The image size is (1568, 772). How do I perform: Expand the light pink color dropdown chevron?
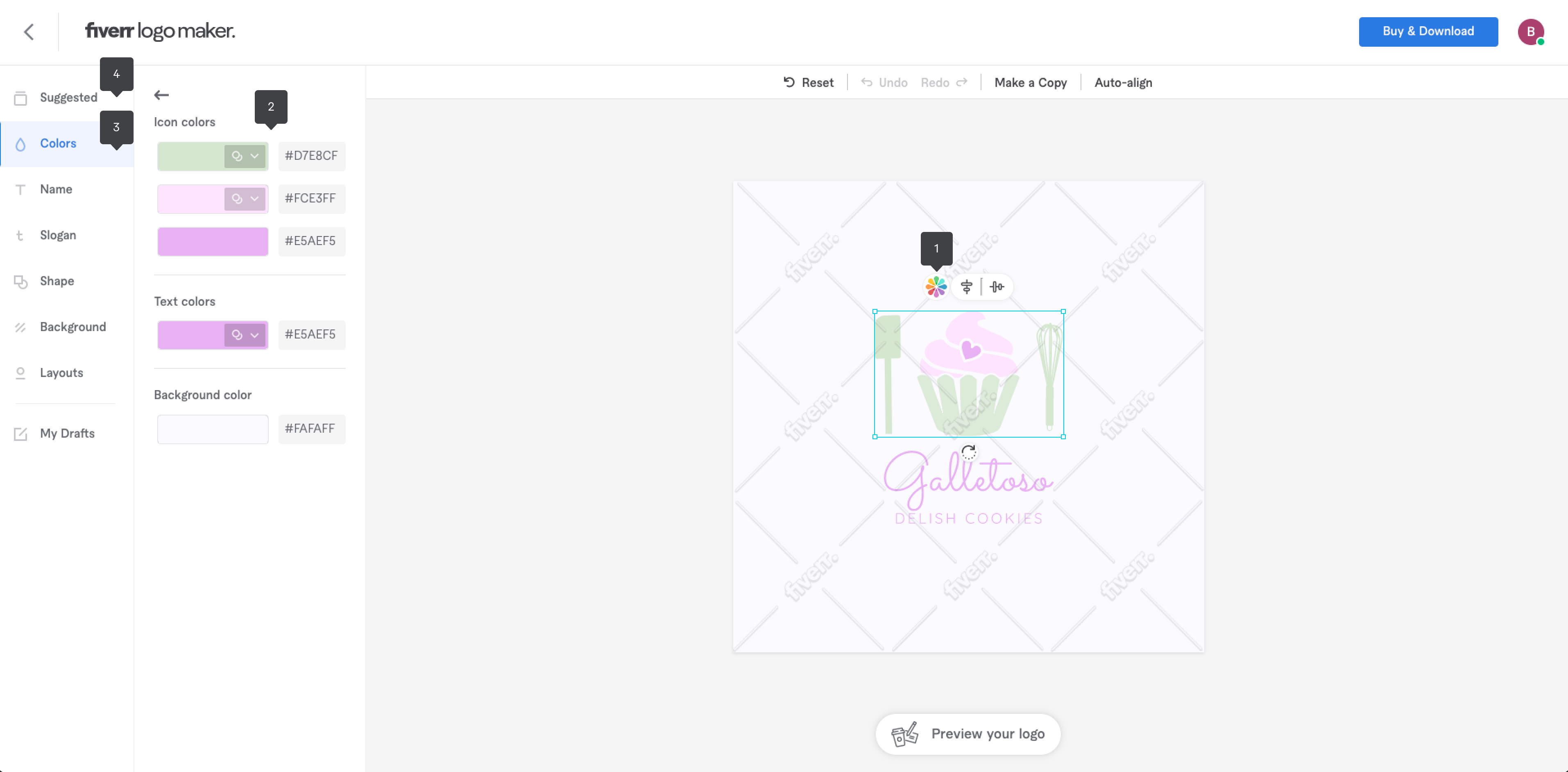pos(254,198)
